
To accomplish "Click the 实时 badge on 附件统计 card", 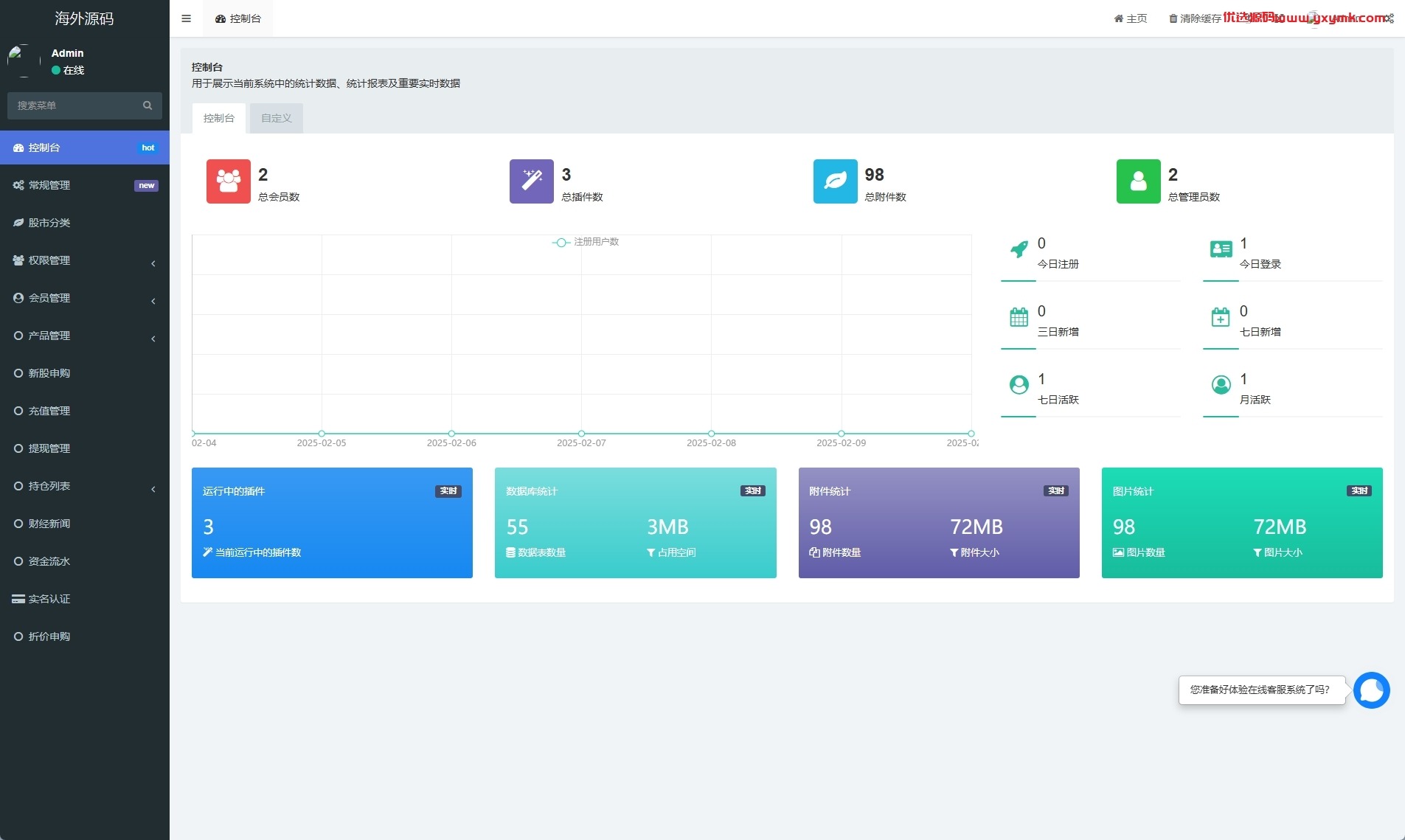I will [x=1056, y=491].
